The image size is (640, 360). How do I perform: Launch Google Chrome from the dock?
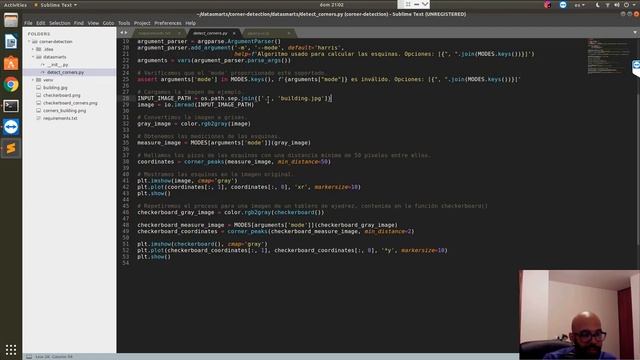click(11, 84)
